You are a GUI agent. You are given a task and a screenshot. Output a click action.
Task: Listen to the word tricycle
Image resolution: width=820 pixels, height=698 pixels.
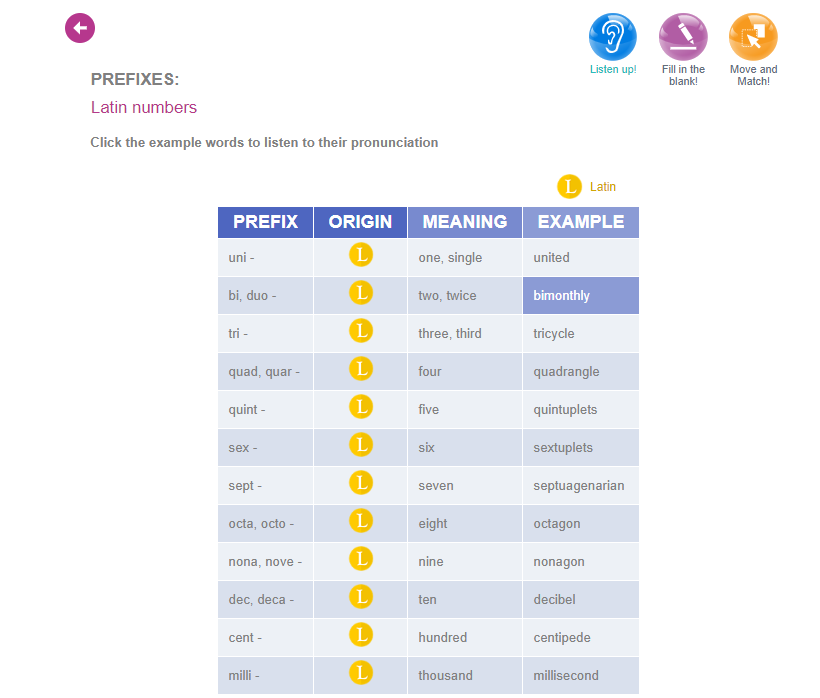point(554,334)
